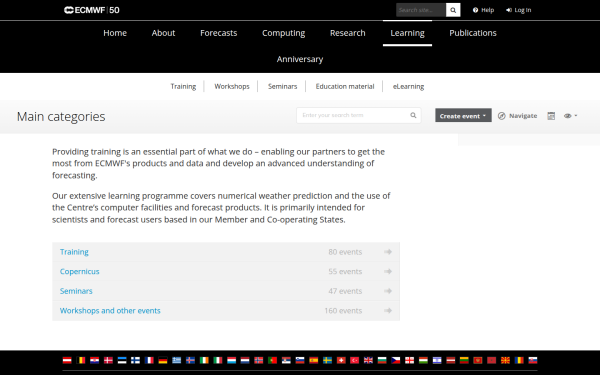Click the ECMWF 50 logo
The image size is (600, 375).
(92, 10)
